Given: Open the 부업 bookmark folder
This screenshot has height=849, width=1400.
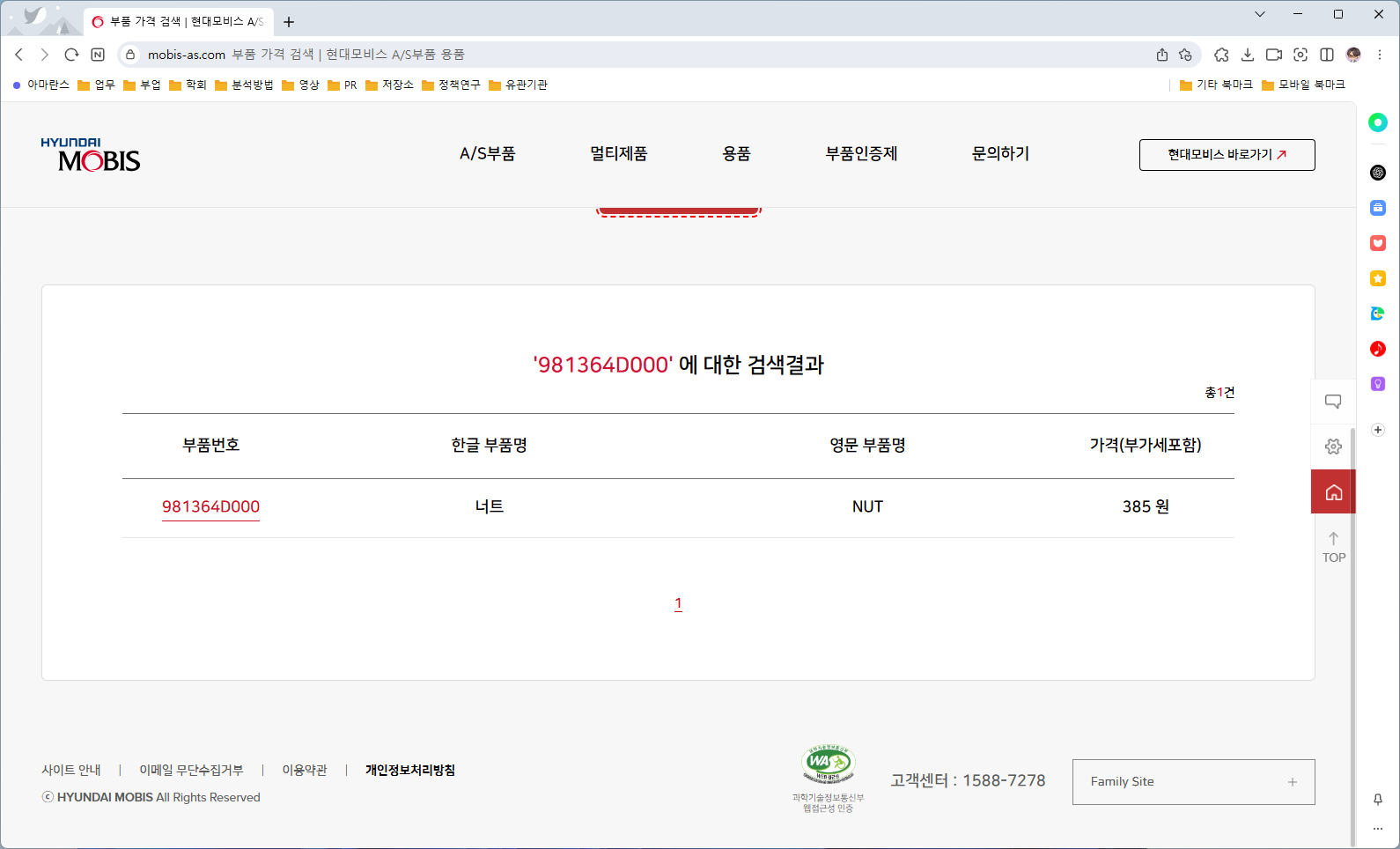Looking at the screenshot, I should [x=142, y=85].
